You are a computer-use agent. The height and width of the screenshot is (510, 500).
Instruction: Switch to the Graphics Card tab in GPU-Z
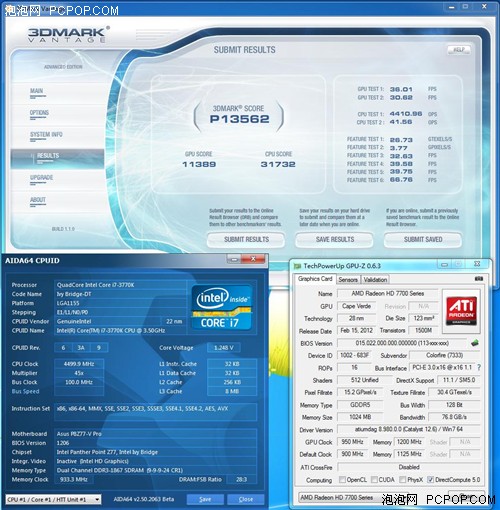pos(315,279)
